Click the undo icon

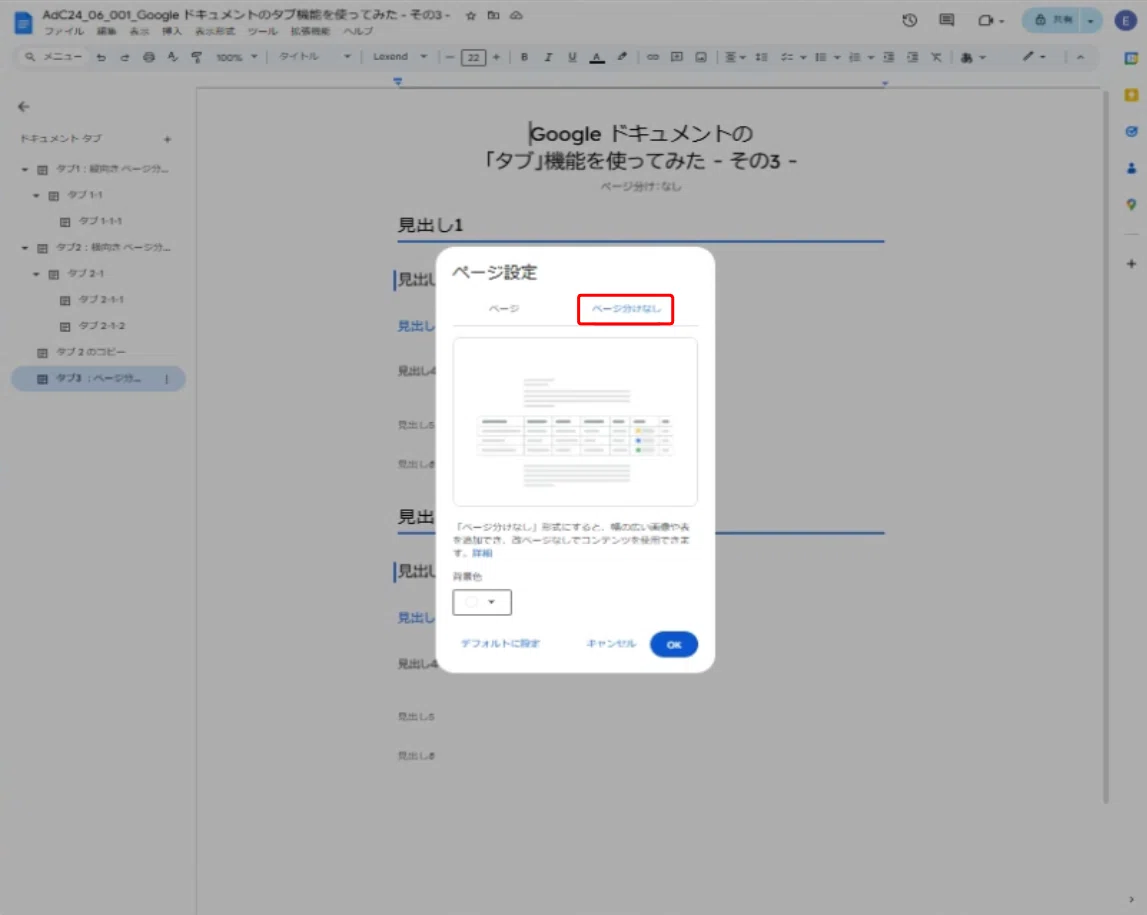coord(101,57)
